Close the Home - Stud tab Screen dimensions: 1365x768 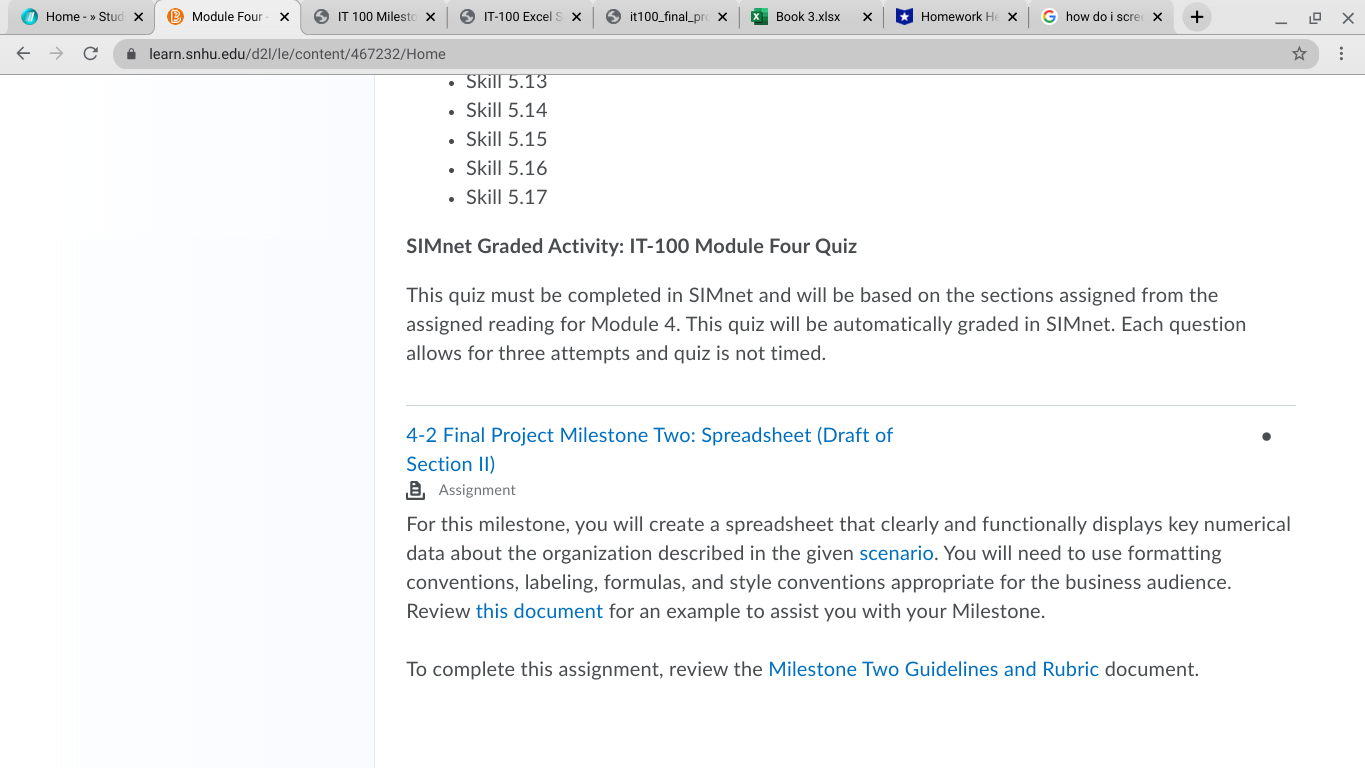pyautogui.click(x=138, y=17)
